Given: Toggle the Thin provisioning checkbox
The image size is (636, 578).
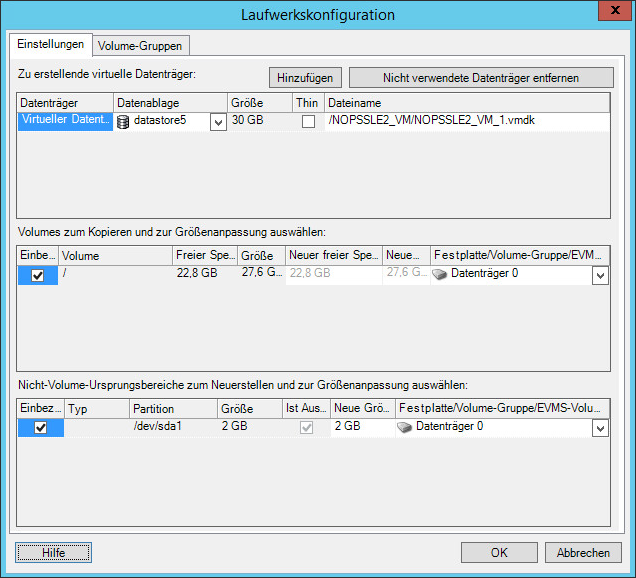Looking at the screenshot, I should pos(308,122).
